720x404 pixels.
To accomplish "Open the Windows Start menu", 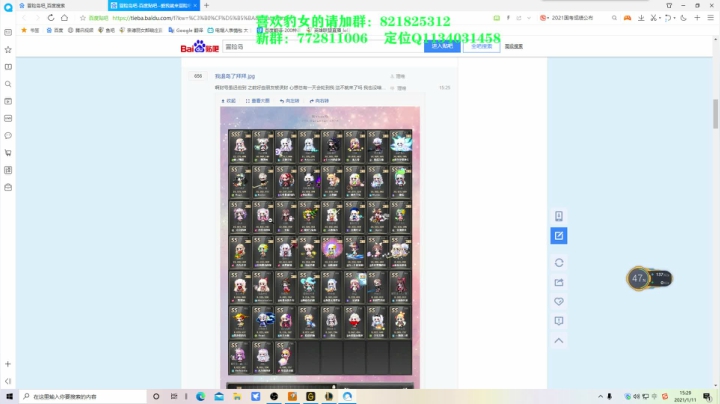I will click(x=9, y=396).
